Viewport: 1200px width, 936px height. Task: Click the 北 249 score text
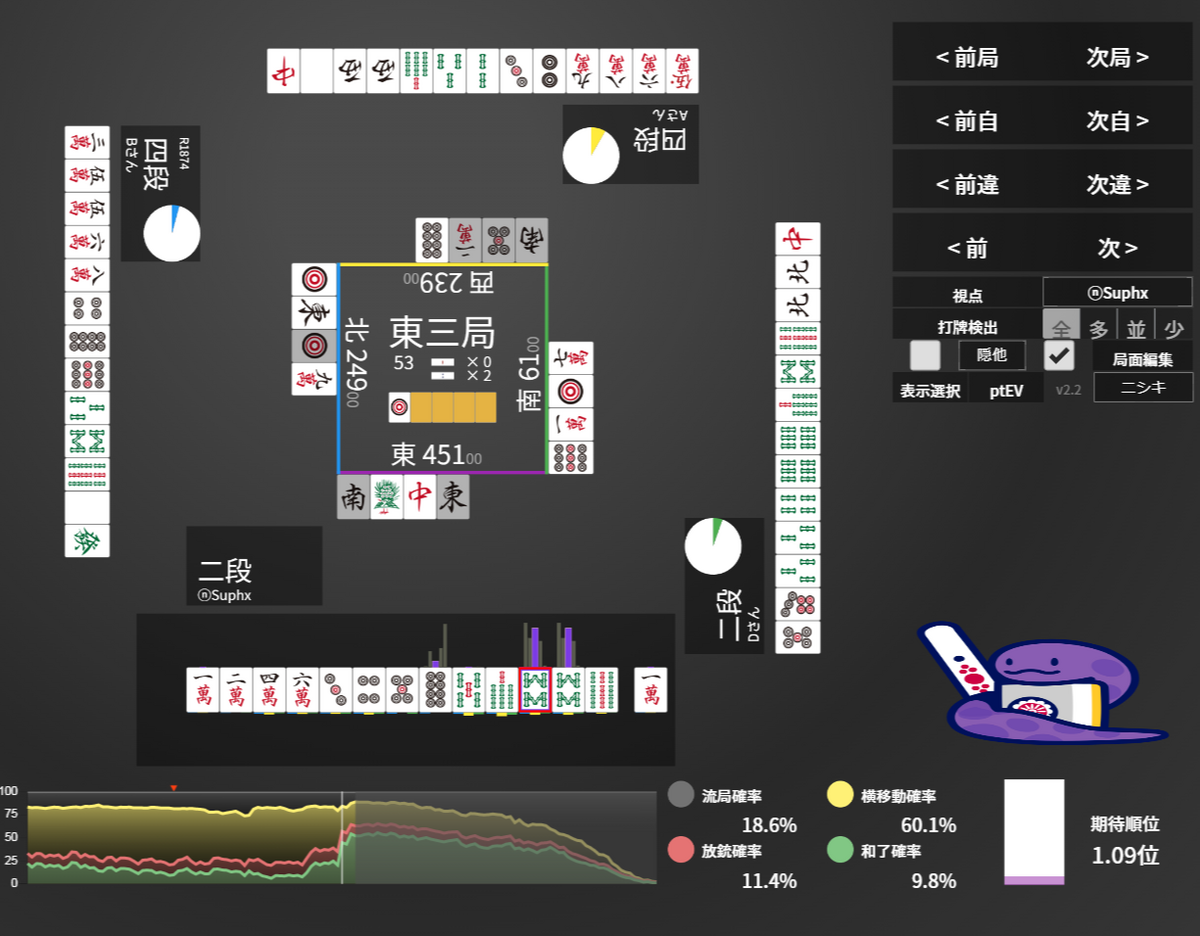pos(357,362)
